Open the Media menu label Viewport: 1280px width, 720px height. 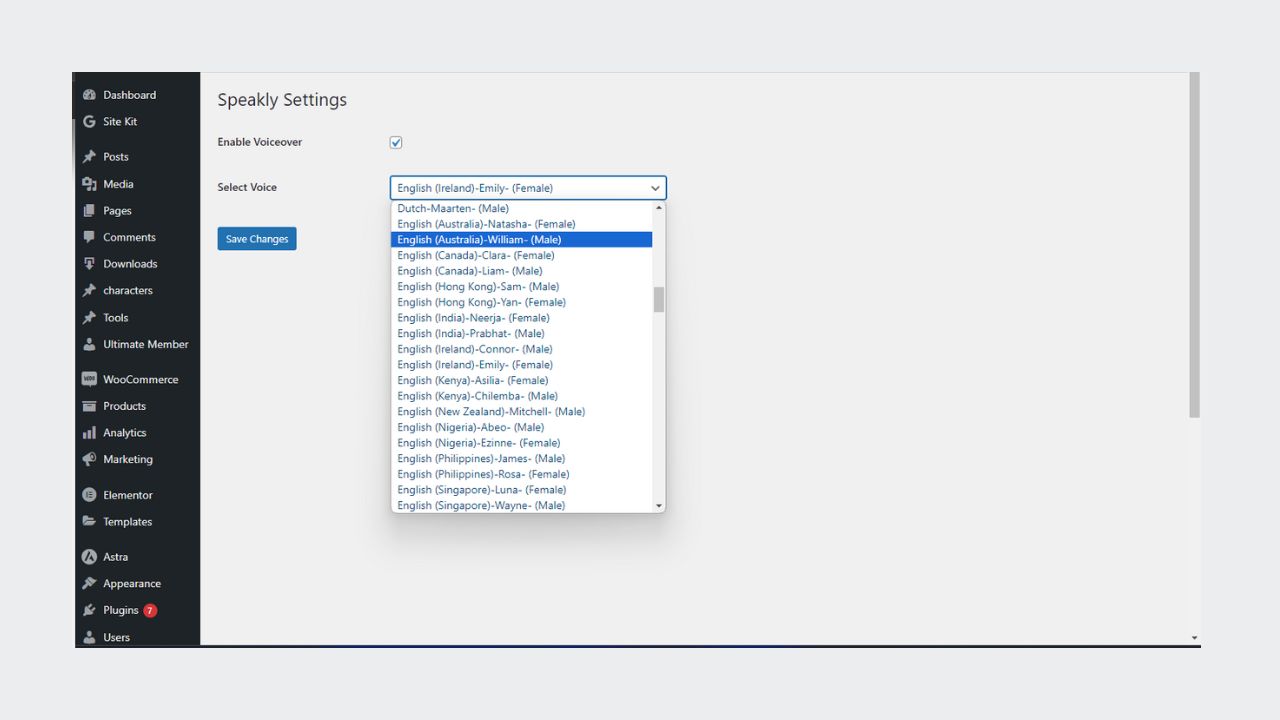(118, 184)
